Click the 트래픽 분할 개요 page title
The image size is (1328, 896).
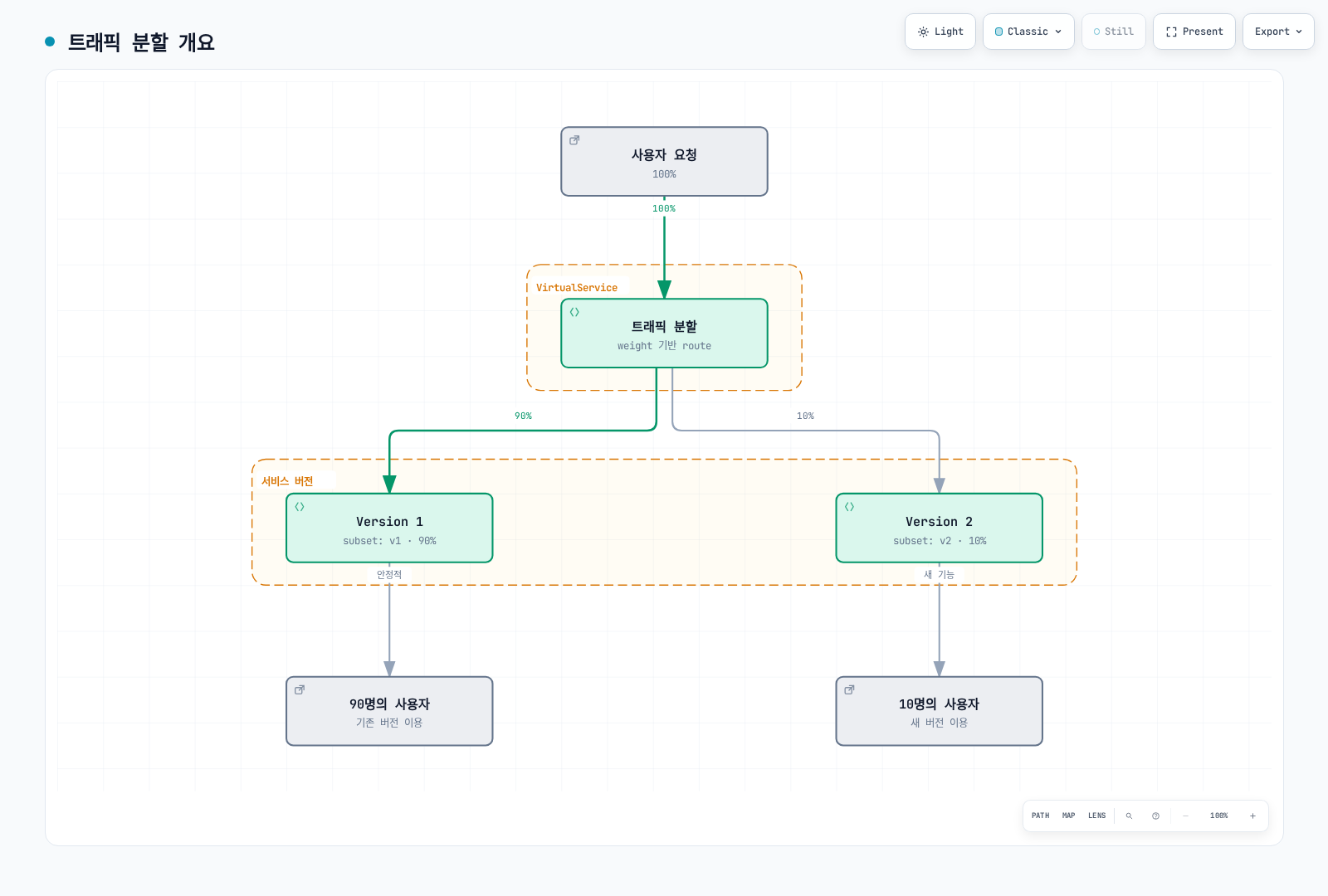tap(141, 41)
